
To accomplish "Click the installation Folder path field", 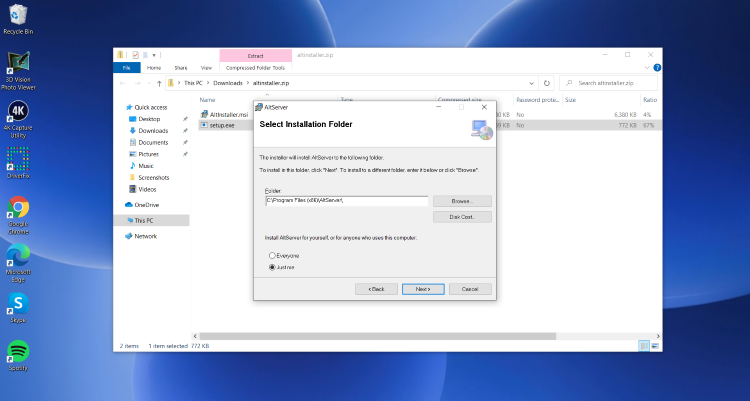I will [x=346, y=201].
